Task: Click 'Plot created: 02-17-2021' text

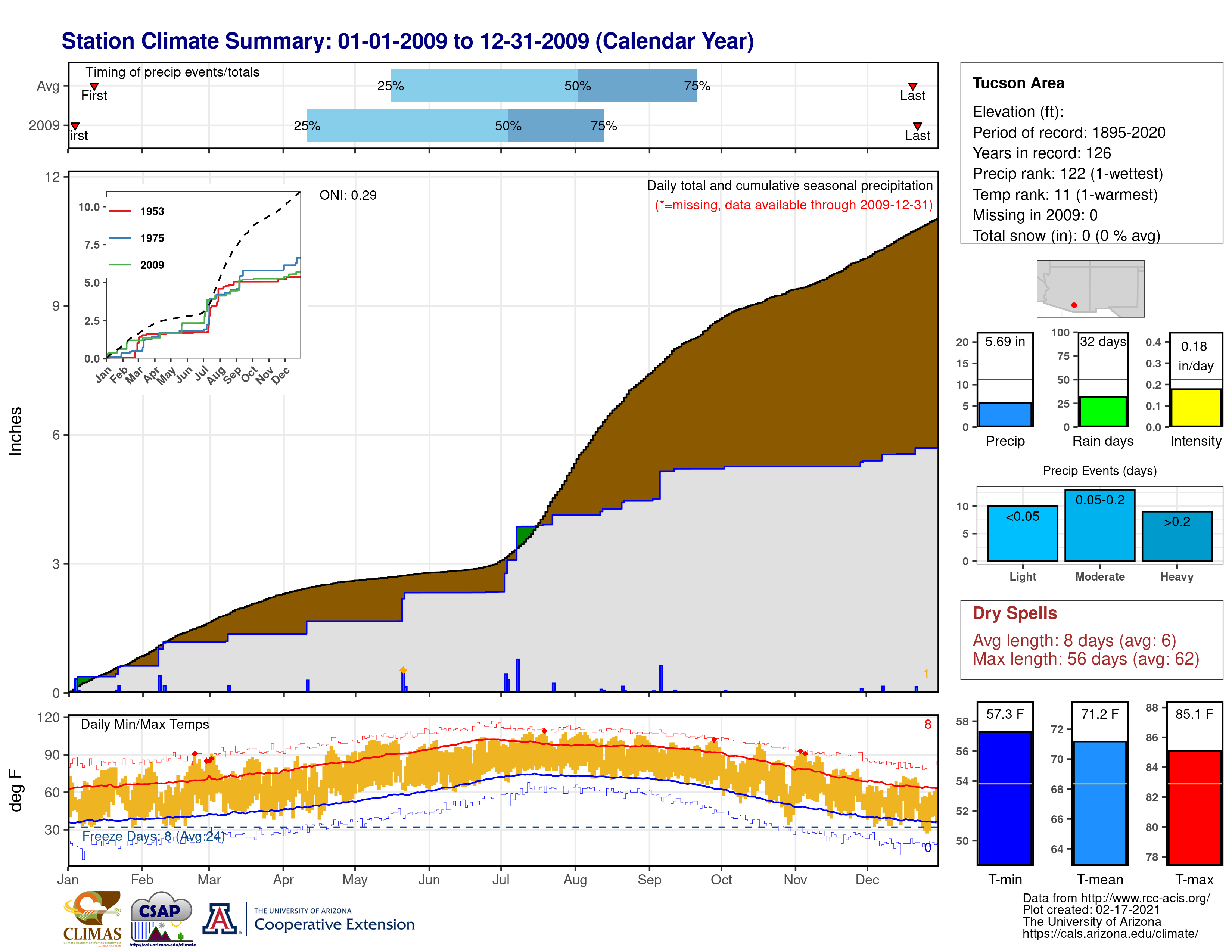Action: click(1091, 910)
